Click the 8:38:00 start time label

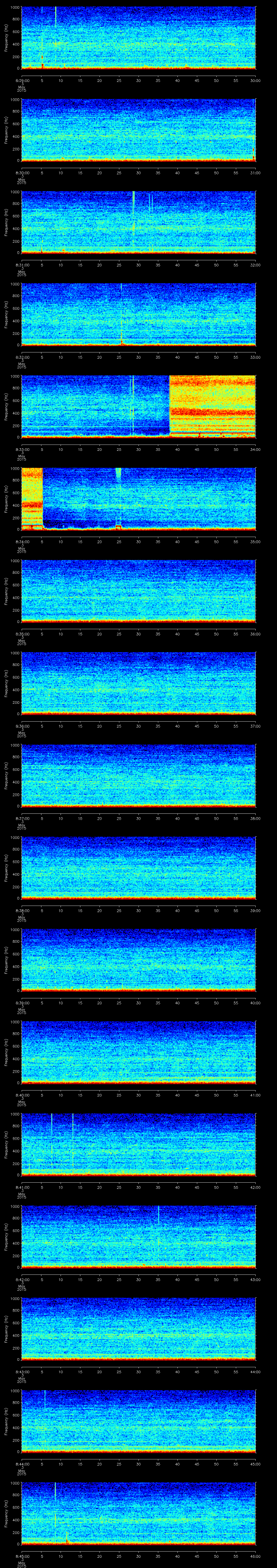(x=22, y=910)
